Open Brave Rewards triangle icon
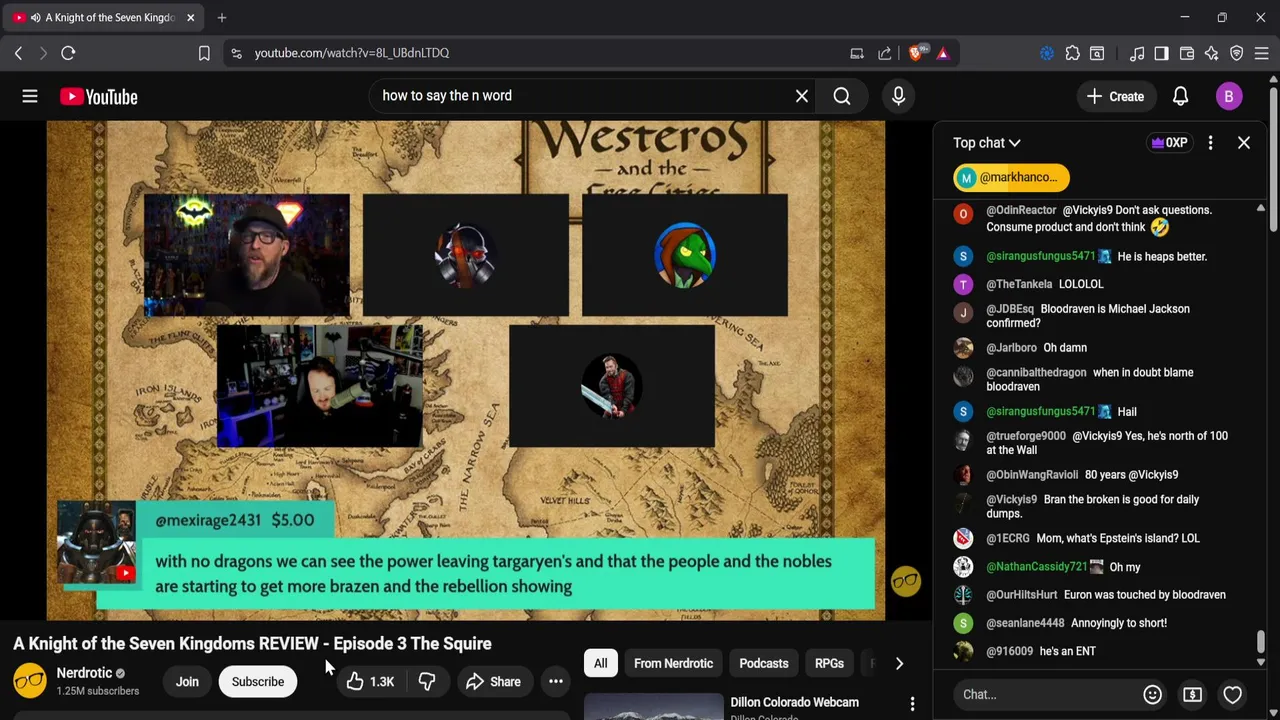 click(943, 53)
